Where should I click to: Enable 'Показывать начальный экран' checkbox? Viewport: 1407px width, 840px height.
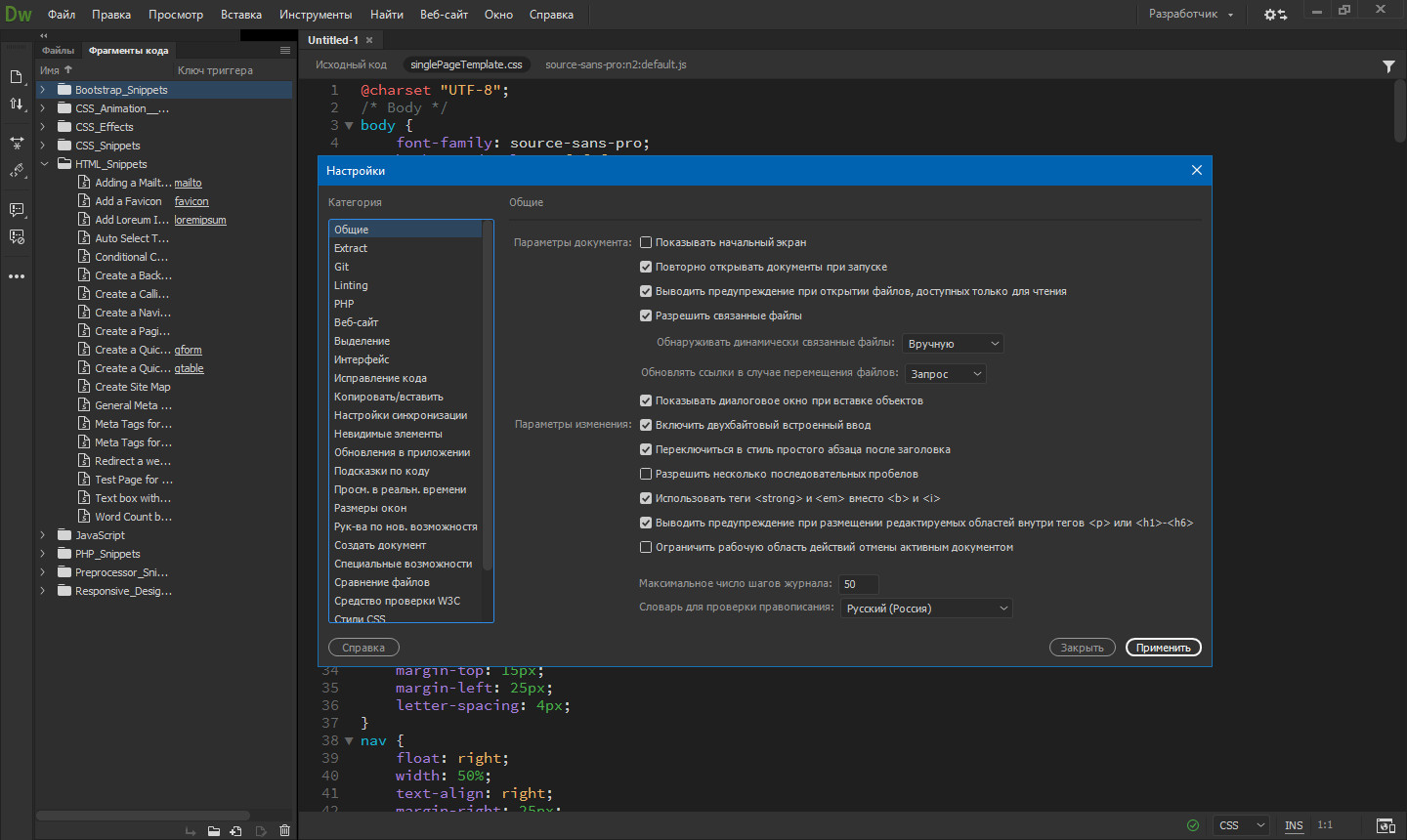click(x=646, y=242)
